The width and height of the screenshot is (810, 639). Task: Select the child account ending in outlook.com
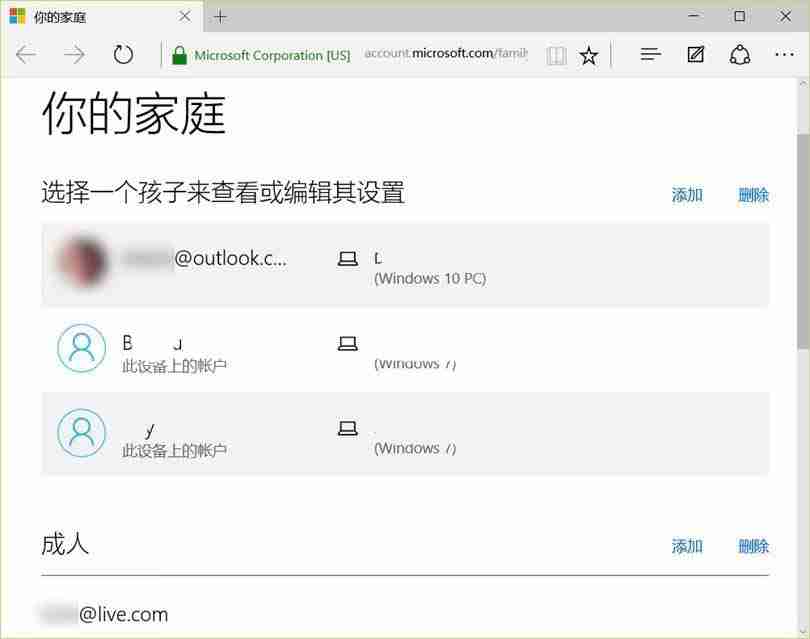(x=230, y=258)
